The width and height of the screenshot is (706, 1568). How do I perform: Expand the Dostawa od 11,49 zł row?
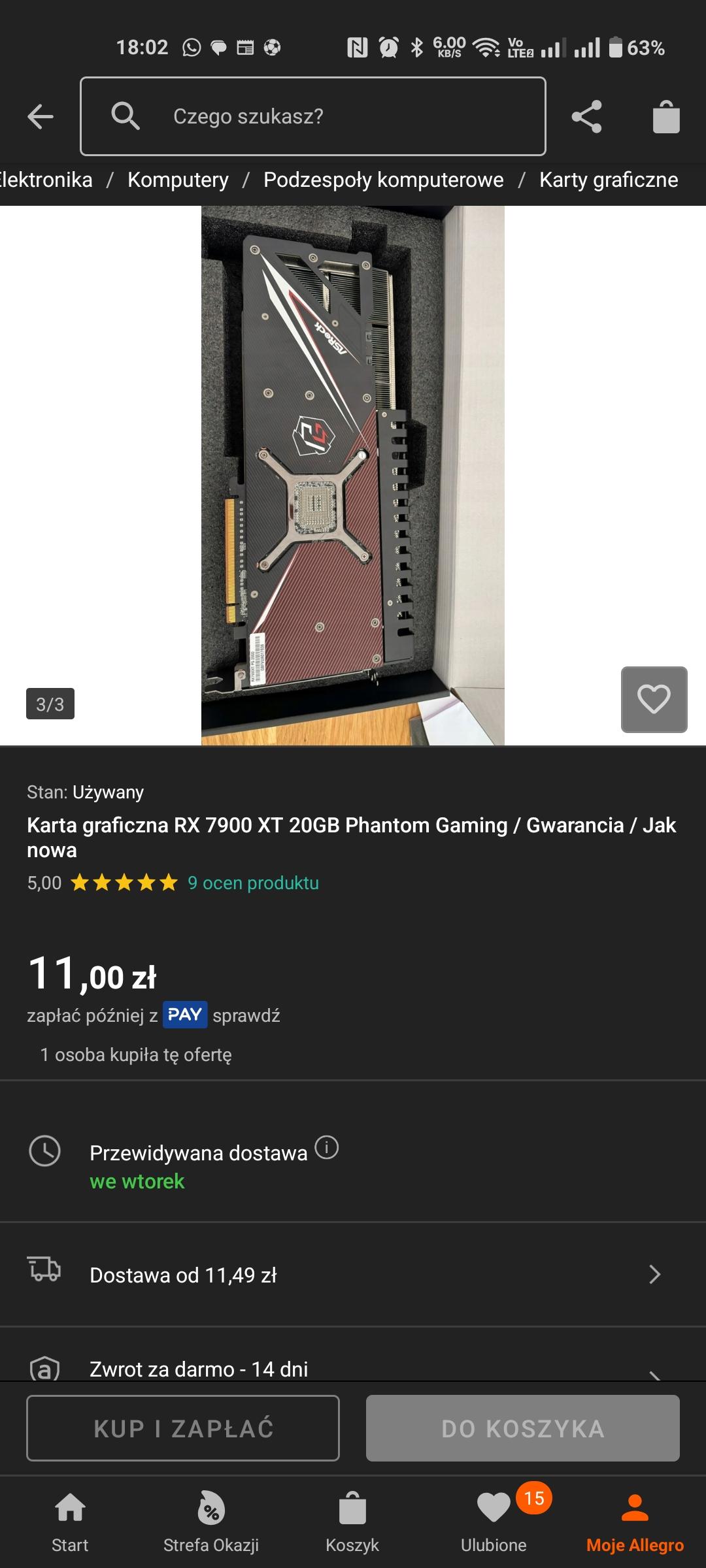(x=353, y=1275)
